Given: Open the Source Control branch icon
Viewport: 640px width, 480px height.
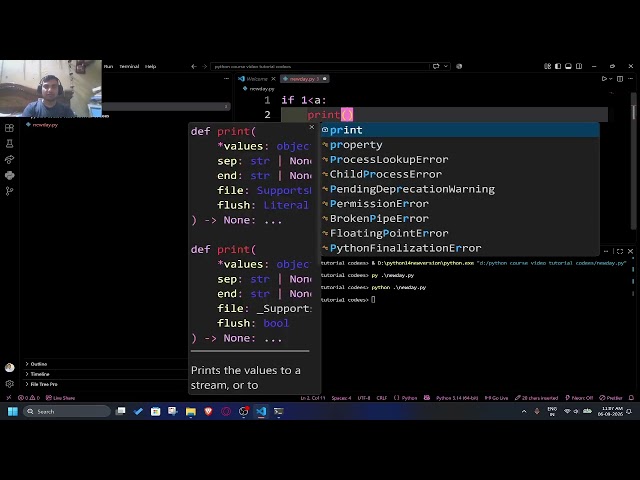Looking at the screenshot, I should pos(9,191).
